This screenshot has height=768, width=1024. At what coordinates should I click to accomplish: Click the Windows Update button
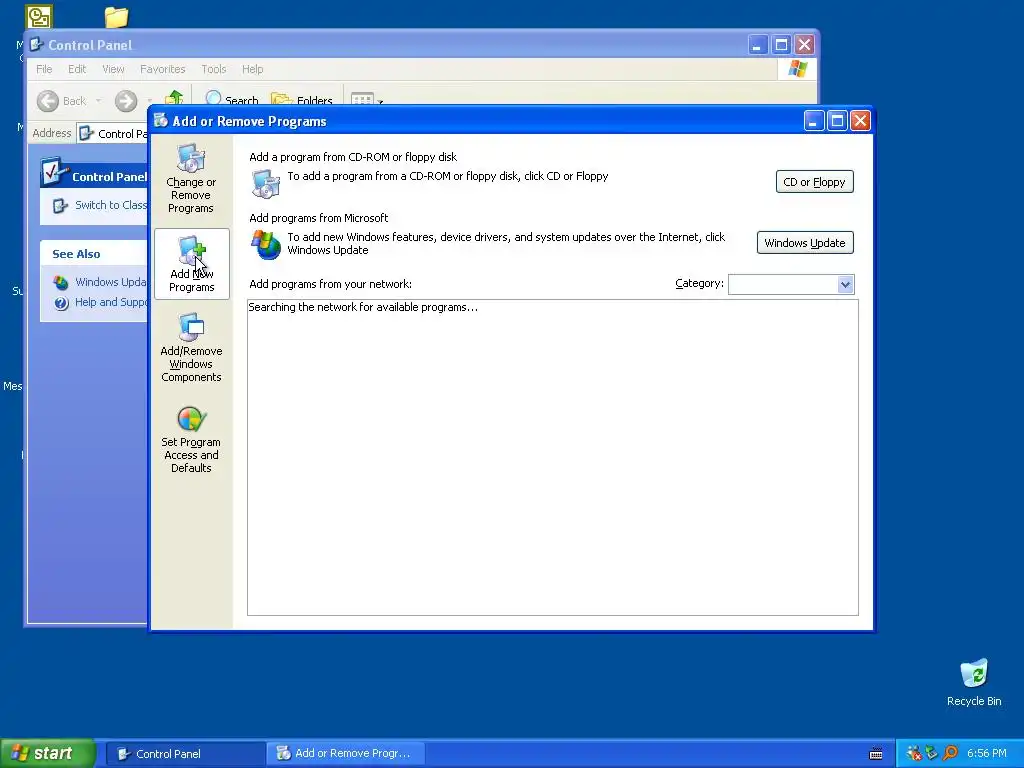pos(805,243)
